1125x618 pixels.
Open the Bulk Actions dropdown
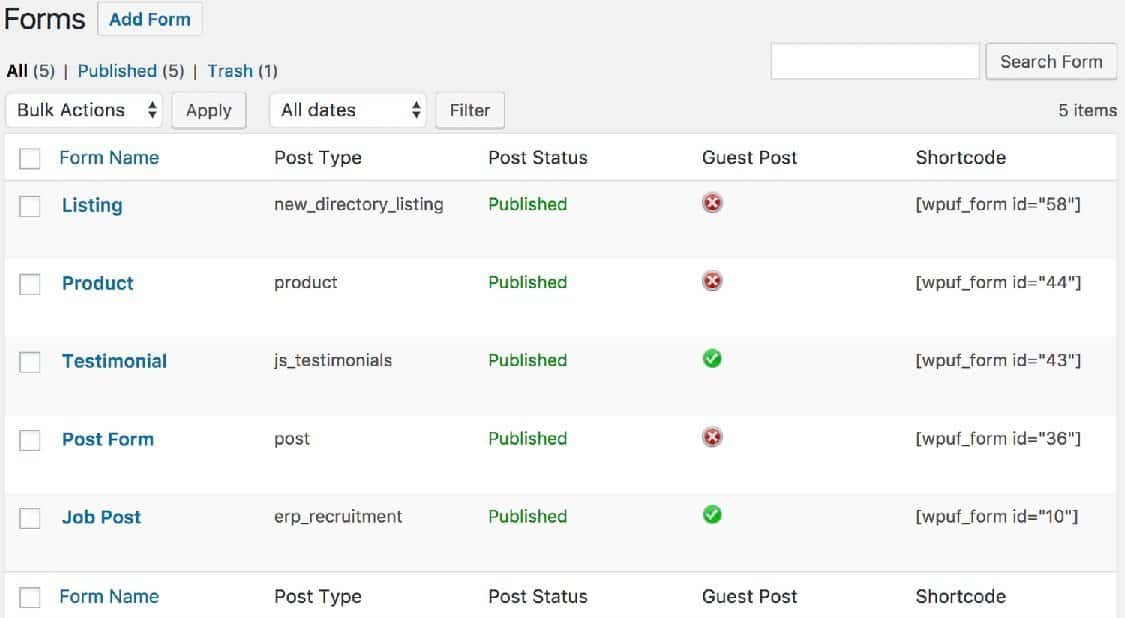[85, 110]
